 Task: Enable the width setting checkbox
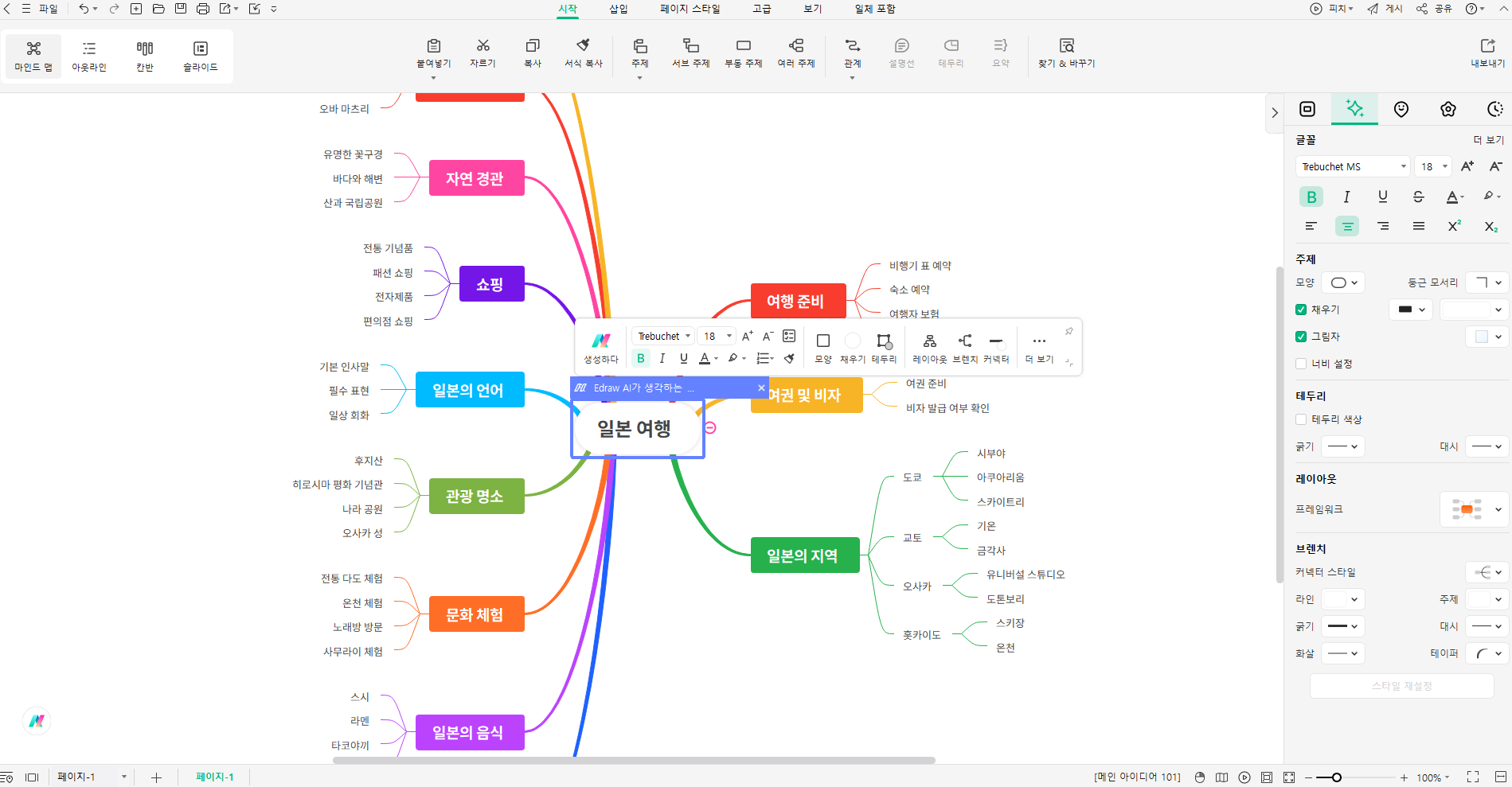(1301, 364)
